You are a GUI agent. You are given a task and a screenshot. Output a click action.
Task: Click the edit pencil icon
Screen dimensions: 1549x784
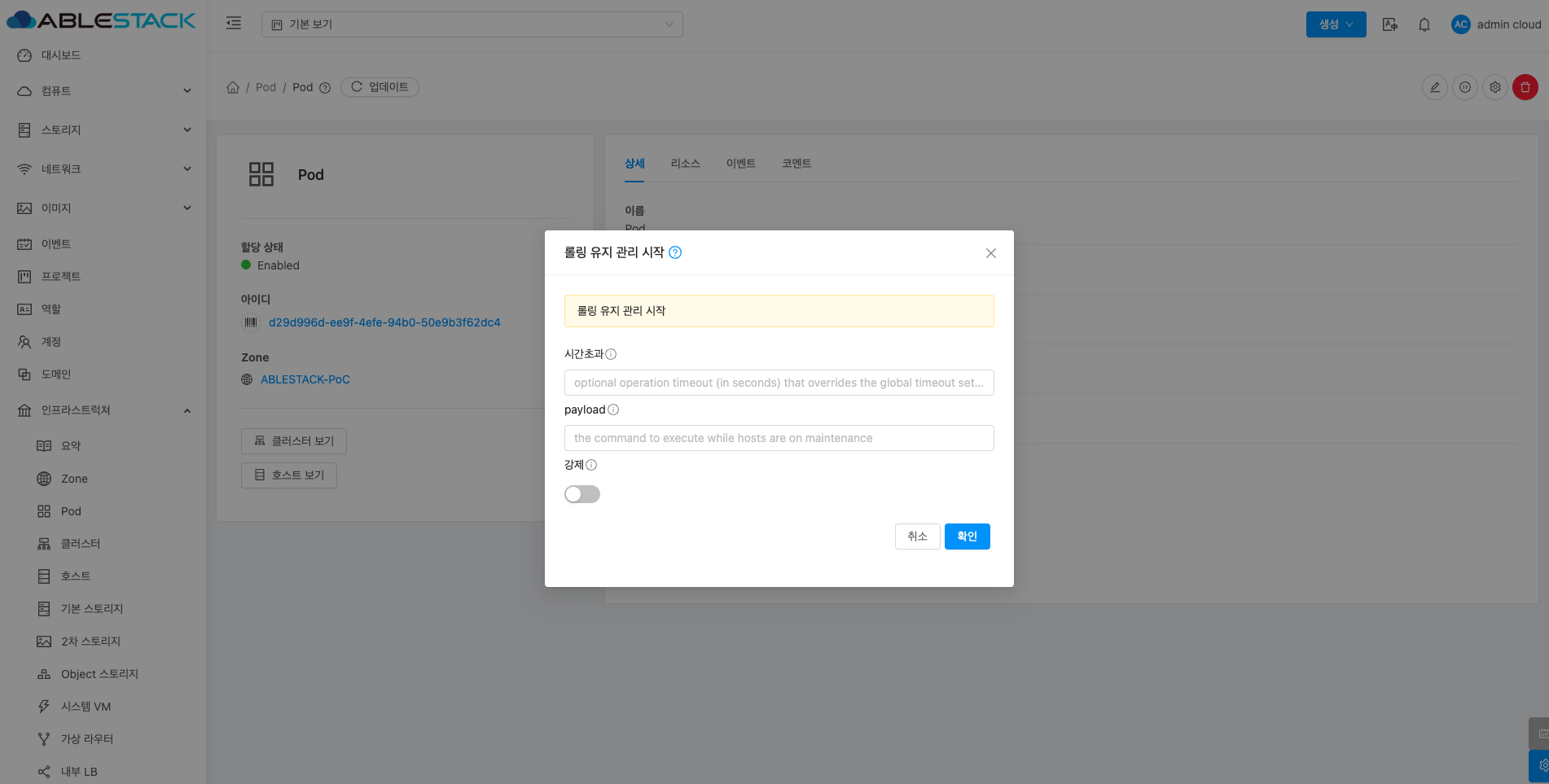1434,87
